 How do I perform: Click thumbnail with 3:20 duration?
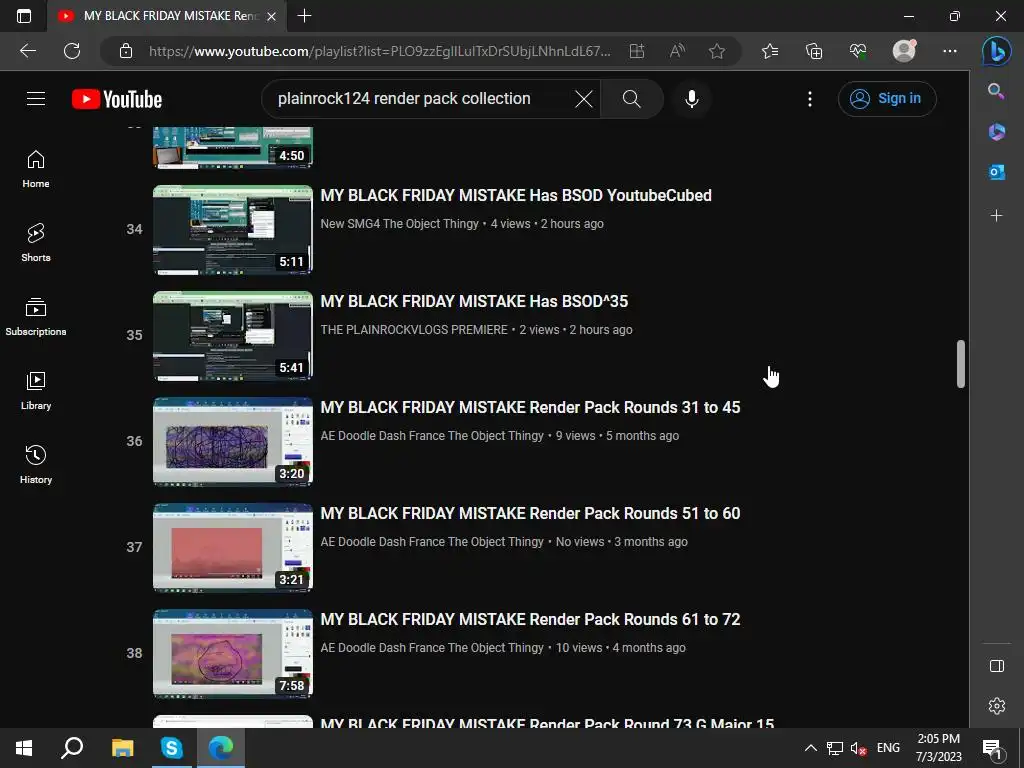click(232, 442)
